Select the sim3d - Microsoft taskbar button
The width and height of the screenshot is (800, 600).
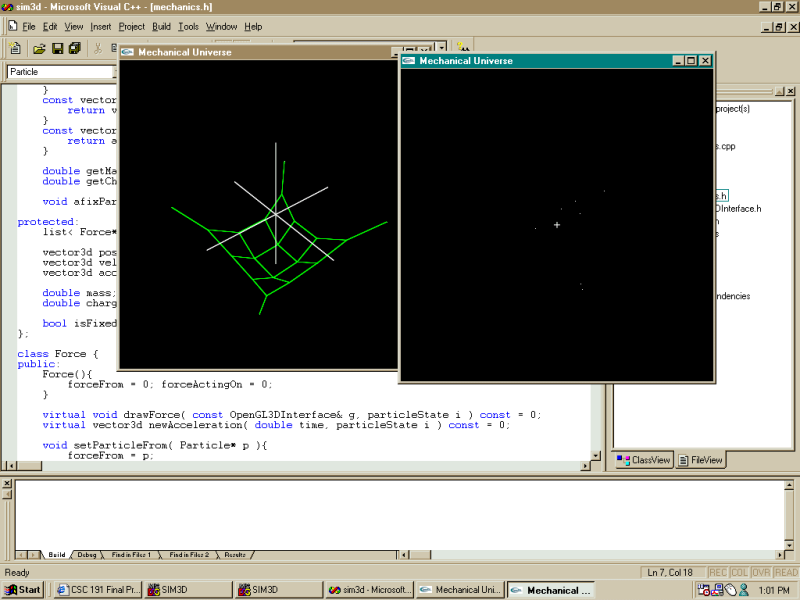click(370, 590)
